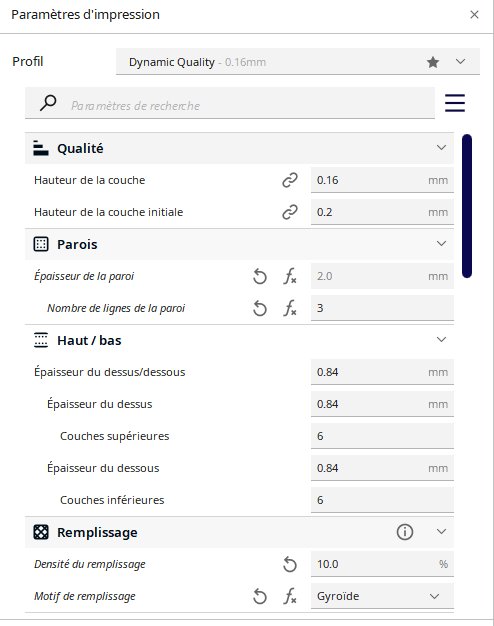This screenshot has width=494, height=626.
Task: Click the Couches supérieures value field
Action: pyautogui.click(x=382, y=436)
